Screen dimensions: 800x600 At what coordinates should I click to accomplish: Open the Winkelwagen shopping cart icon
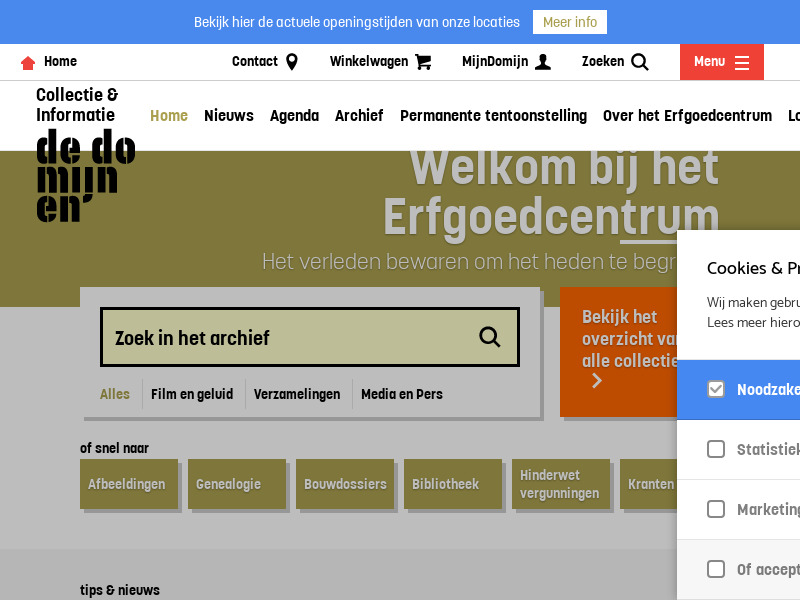click(x=422, y=61)
